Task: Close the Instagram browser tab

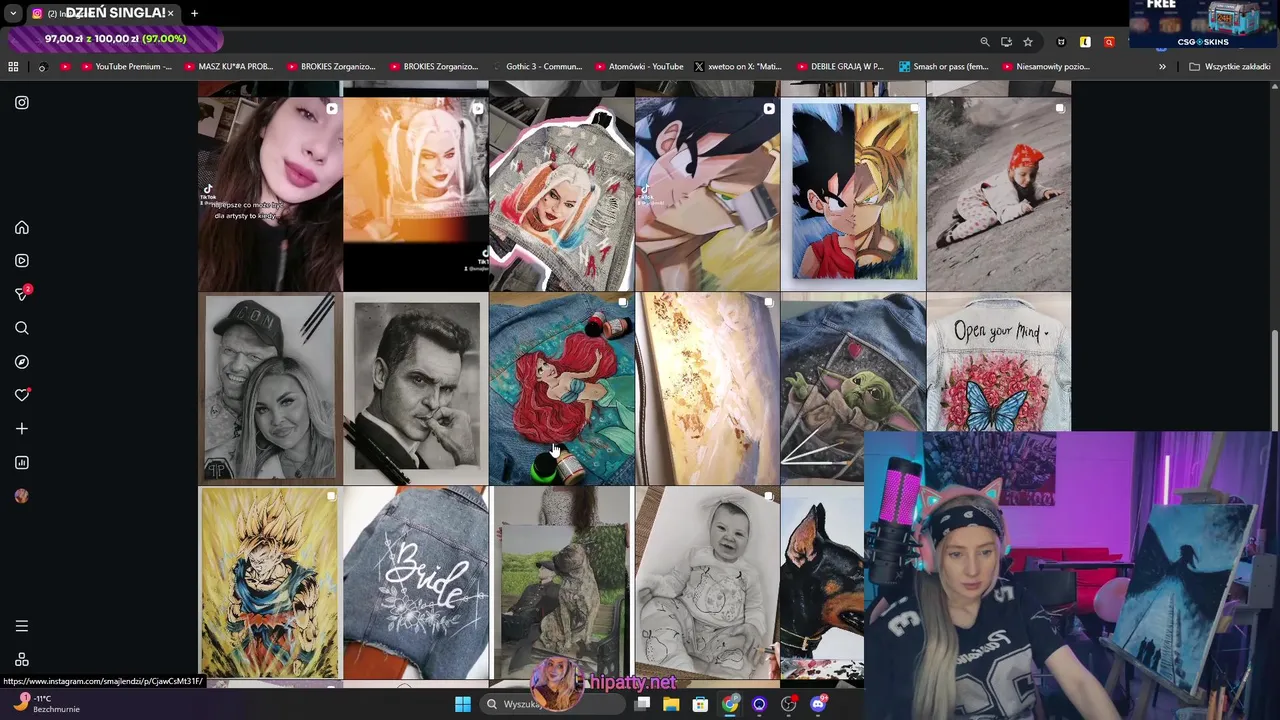Action: click(170, 13)
